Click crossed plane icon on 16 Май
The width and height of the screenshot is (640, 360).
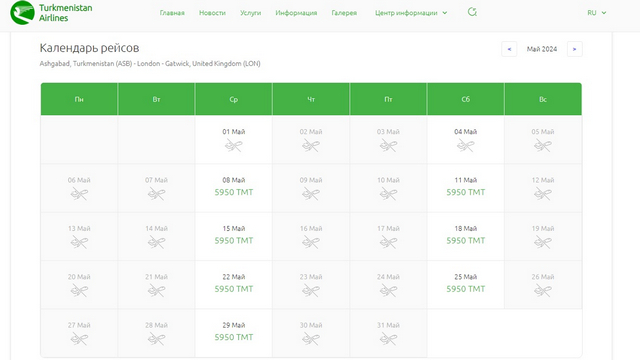(311, 242)
